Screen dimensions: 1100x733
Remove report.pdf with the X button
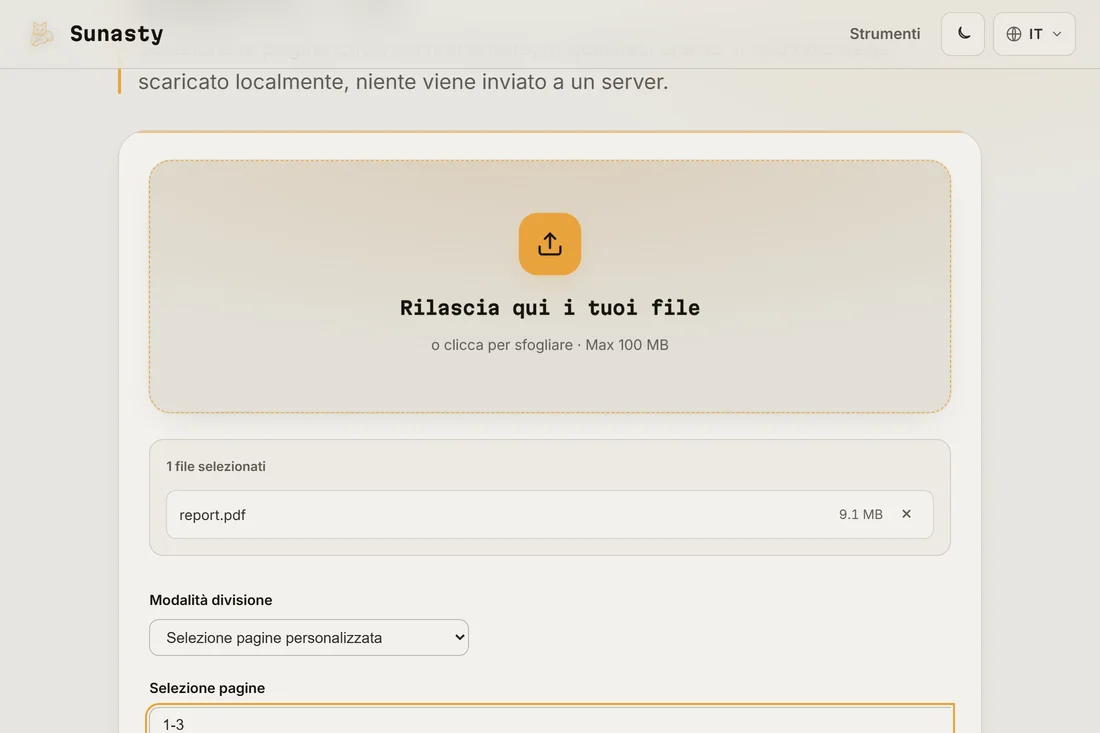(x=906, y=514)
